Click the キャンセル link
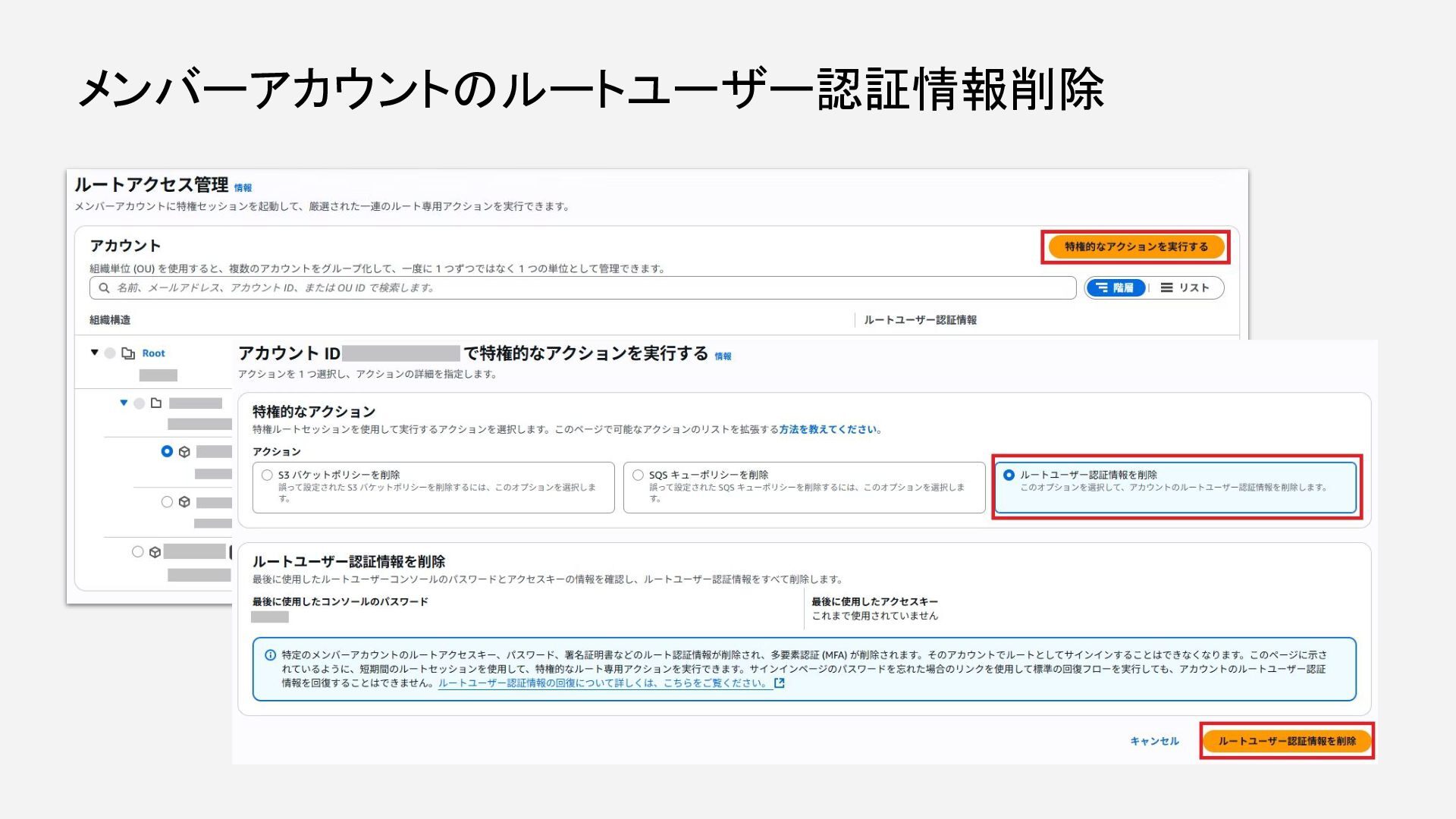This screenshot has height=819, width=1456. 1154,741
